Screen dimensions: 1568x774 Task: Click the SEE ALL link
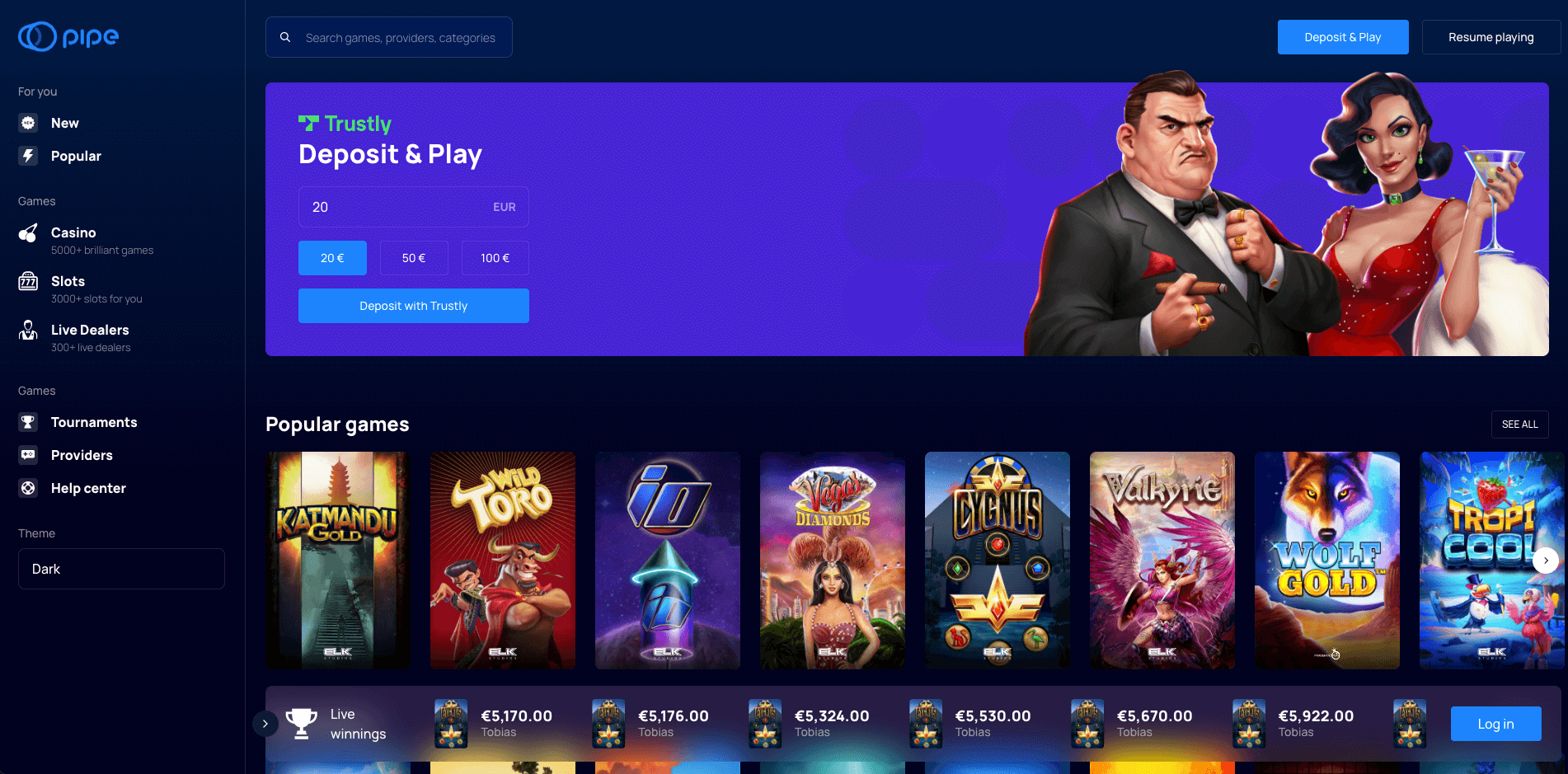tap(1519, 425)
